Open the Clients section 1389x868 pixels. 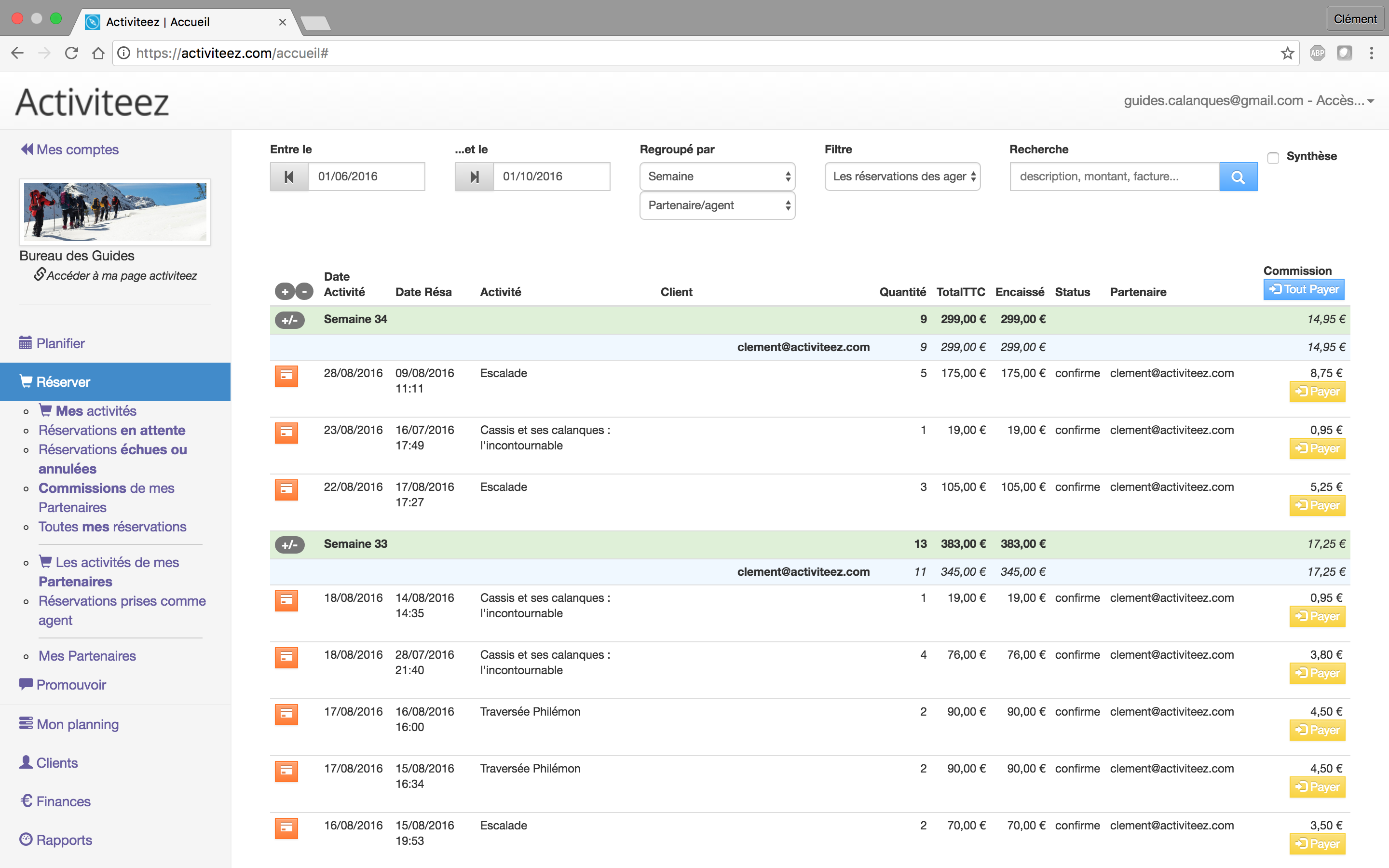pyautogui.click(x=49, y=763)
